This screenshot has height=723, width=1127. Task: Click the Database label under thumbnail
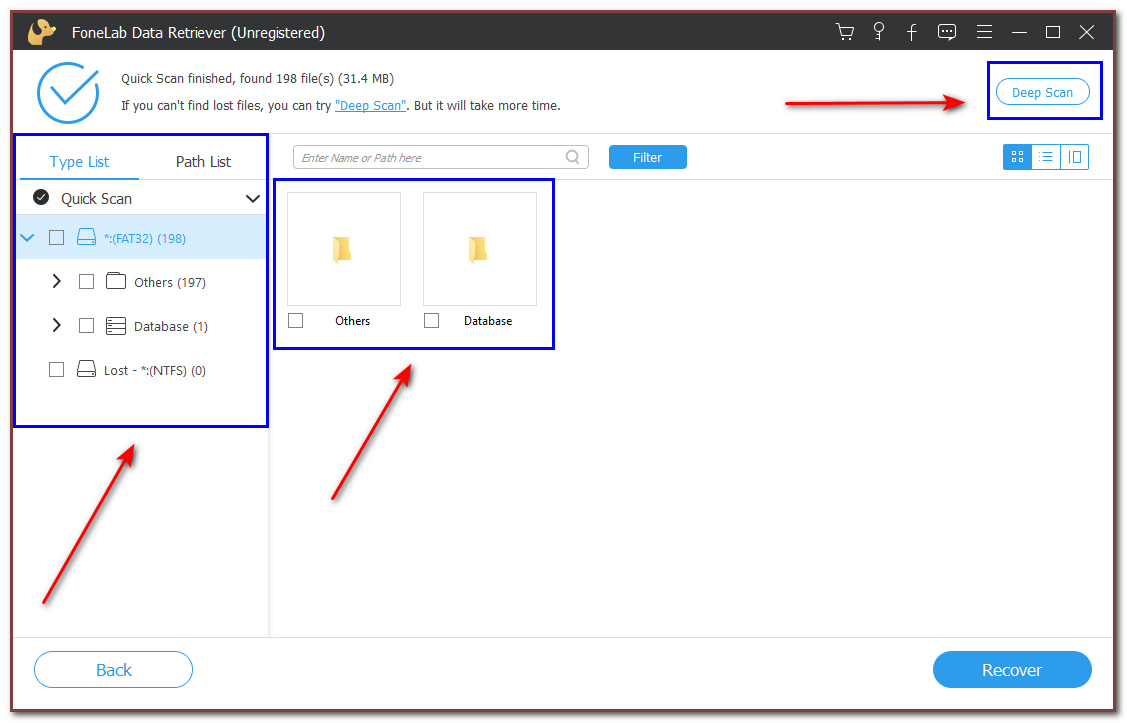tap(488, 321)
